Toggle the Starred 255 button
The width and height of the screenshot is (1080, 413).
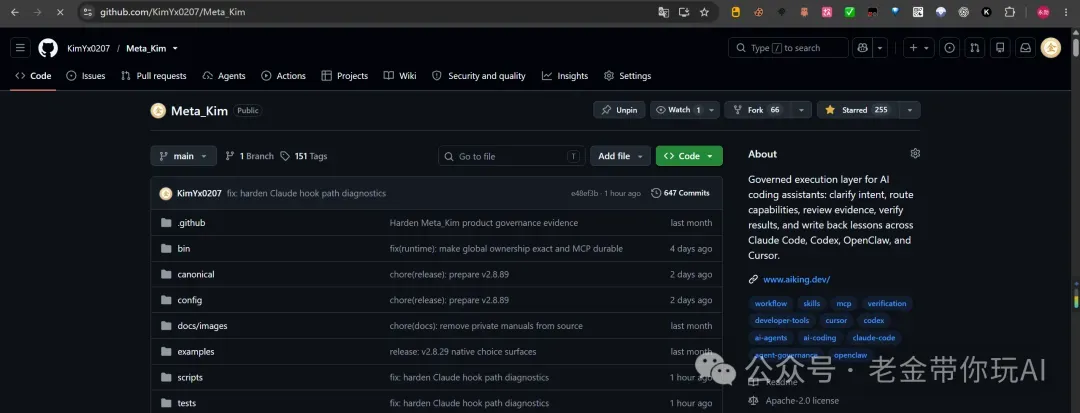[x=857, y=110]
